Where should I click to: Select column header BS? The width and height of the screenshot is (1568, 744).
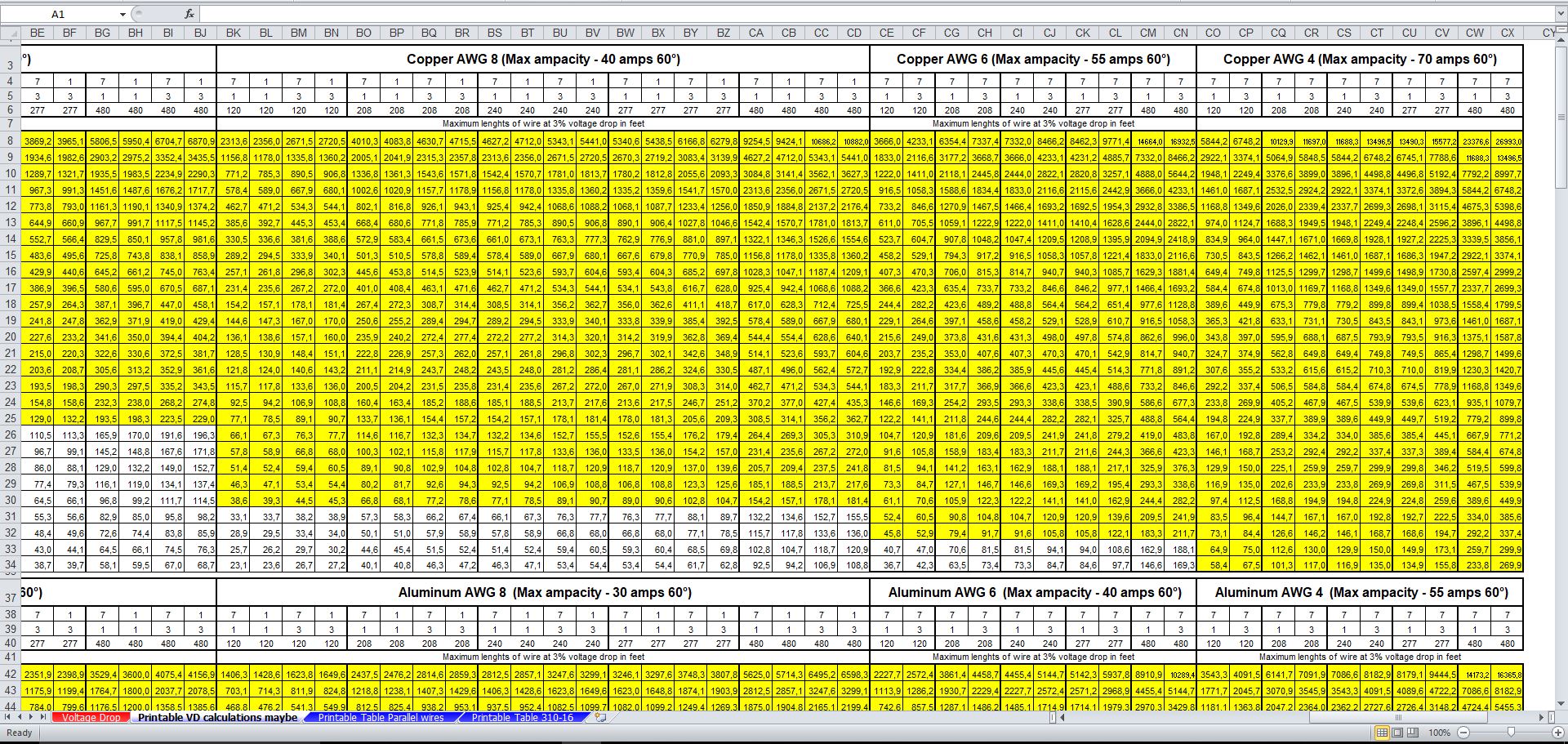[494, 33]
